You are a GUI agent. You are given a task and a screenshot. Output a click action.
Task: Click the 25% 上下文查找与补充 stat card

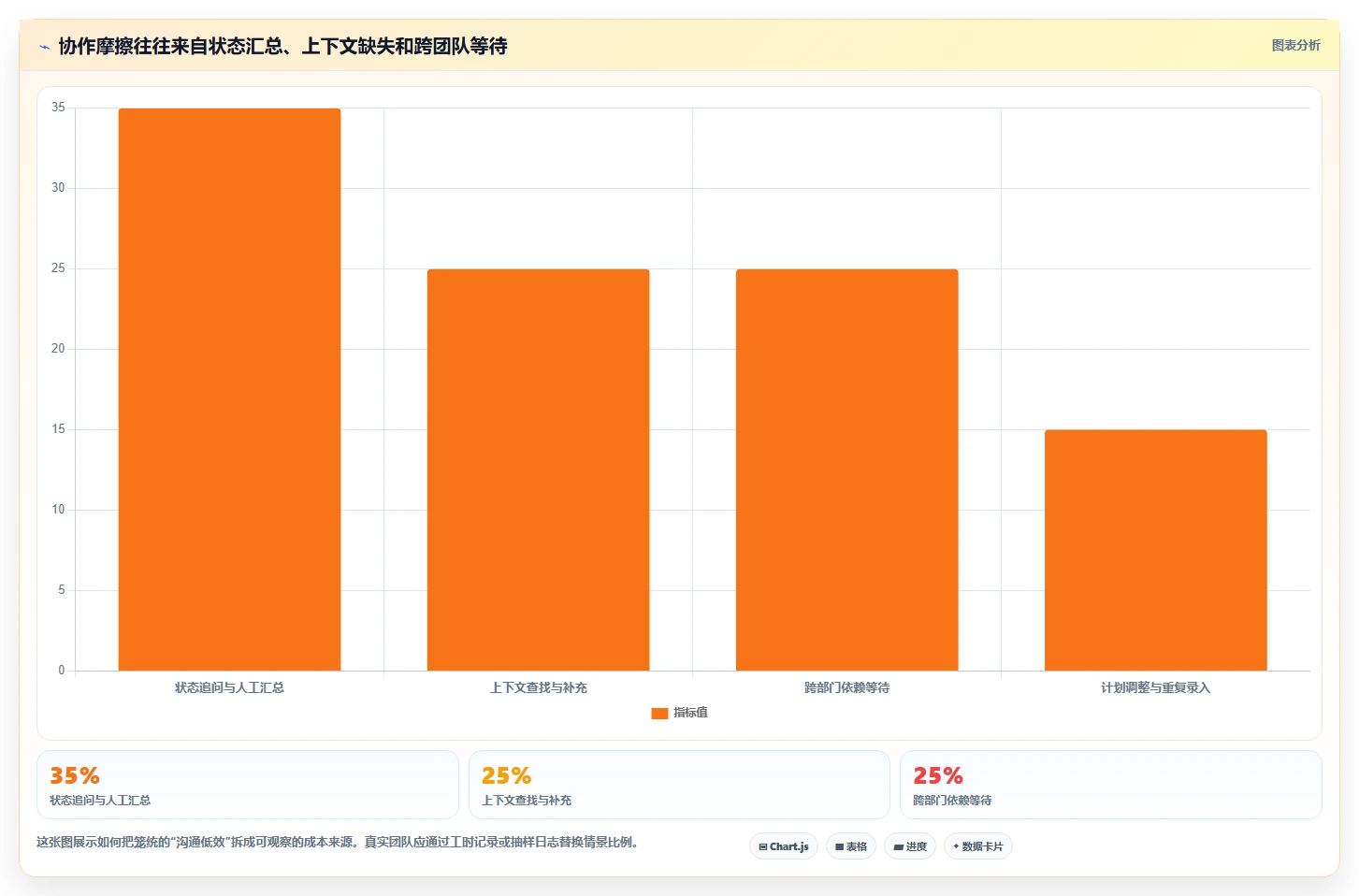[x=679, y=785]
